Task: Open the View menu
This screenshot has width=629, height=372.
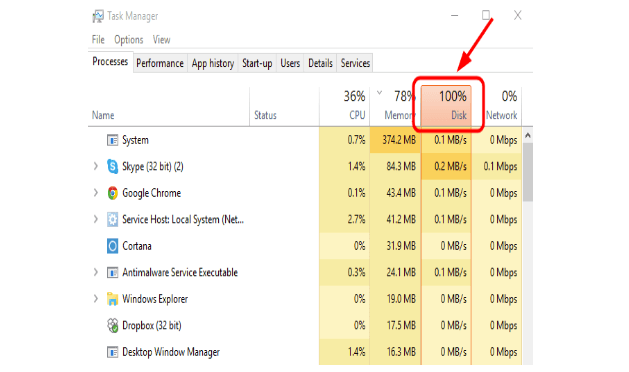Action: click(x=161, y=40)
